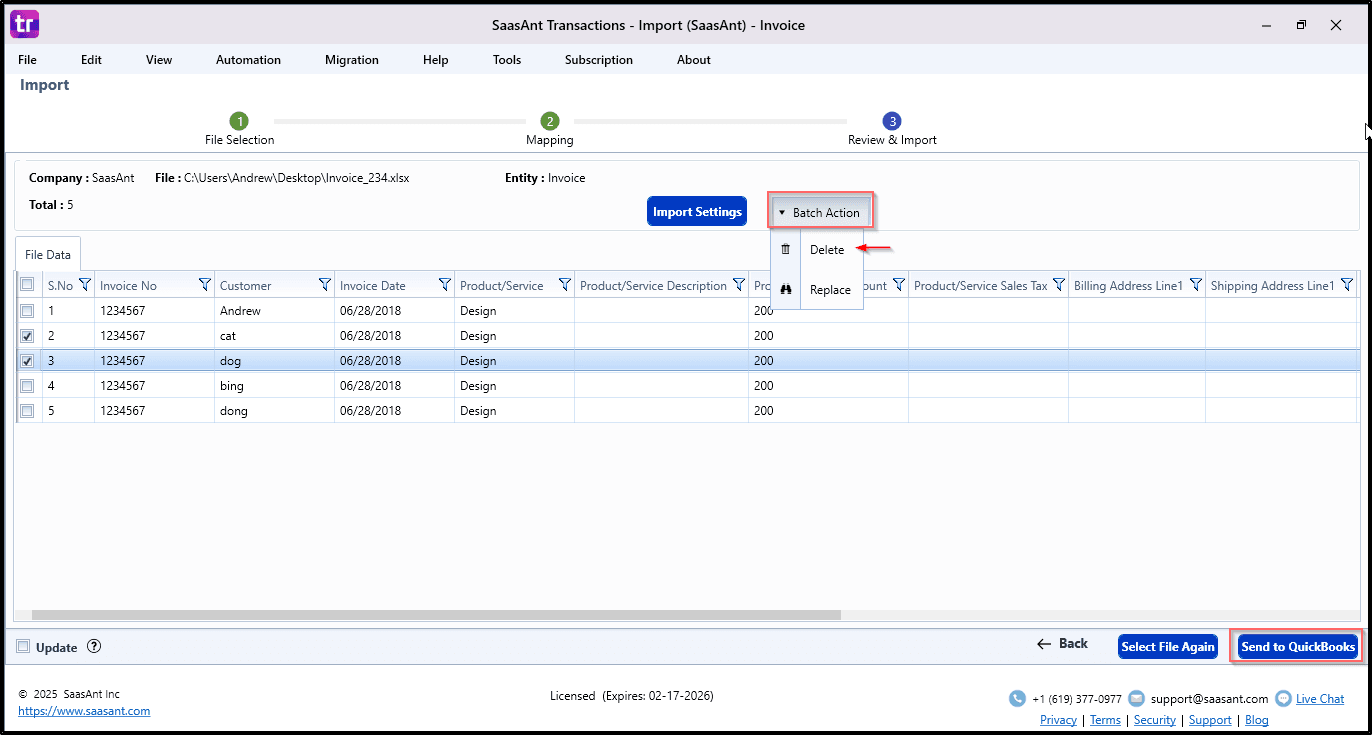The width and height of the screenshot is (1372, 735).
Task: Click the Send to QuickBooks button
Action: point(1298,647)
